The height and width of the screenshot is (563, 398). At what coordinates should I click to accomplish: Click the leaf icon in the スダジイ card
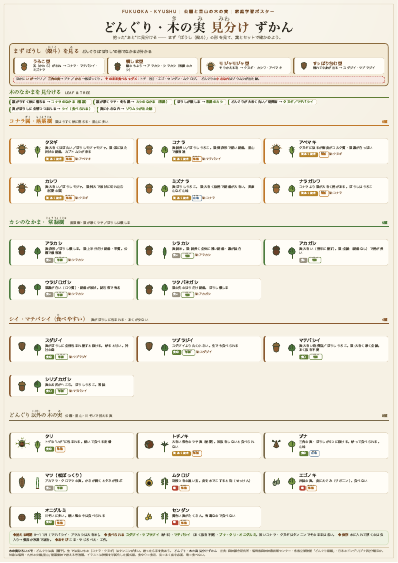click(x=37, y=349)
